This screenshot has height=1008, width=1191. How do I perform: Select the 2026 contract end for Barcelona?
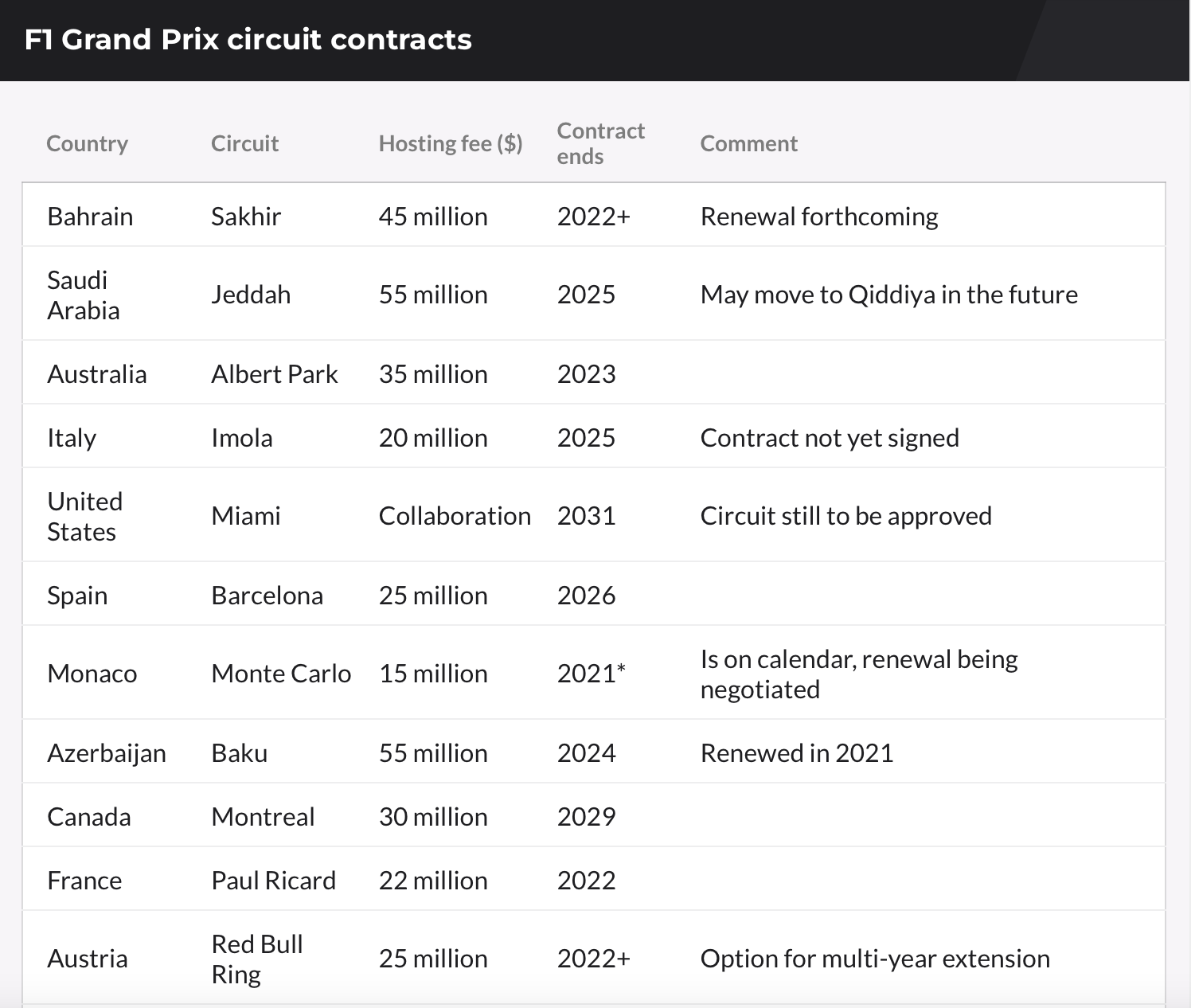click(x=586, y=596)
